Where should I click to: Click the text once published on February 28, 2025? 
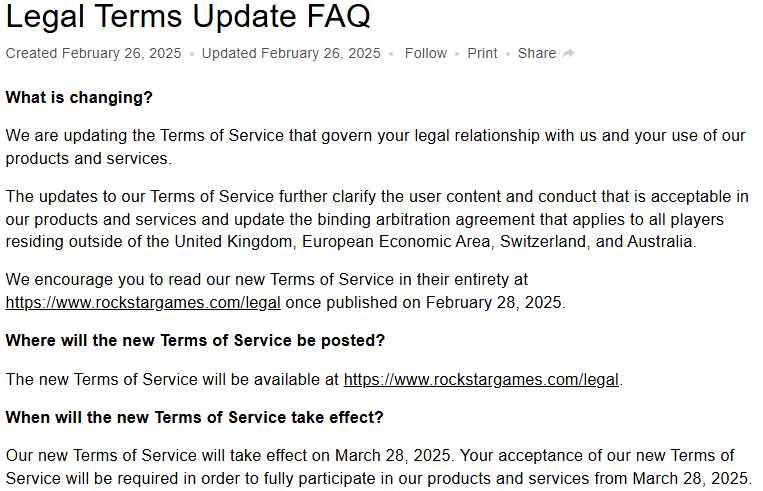[425, 303]
